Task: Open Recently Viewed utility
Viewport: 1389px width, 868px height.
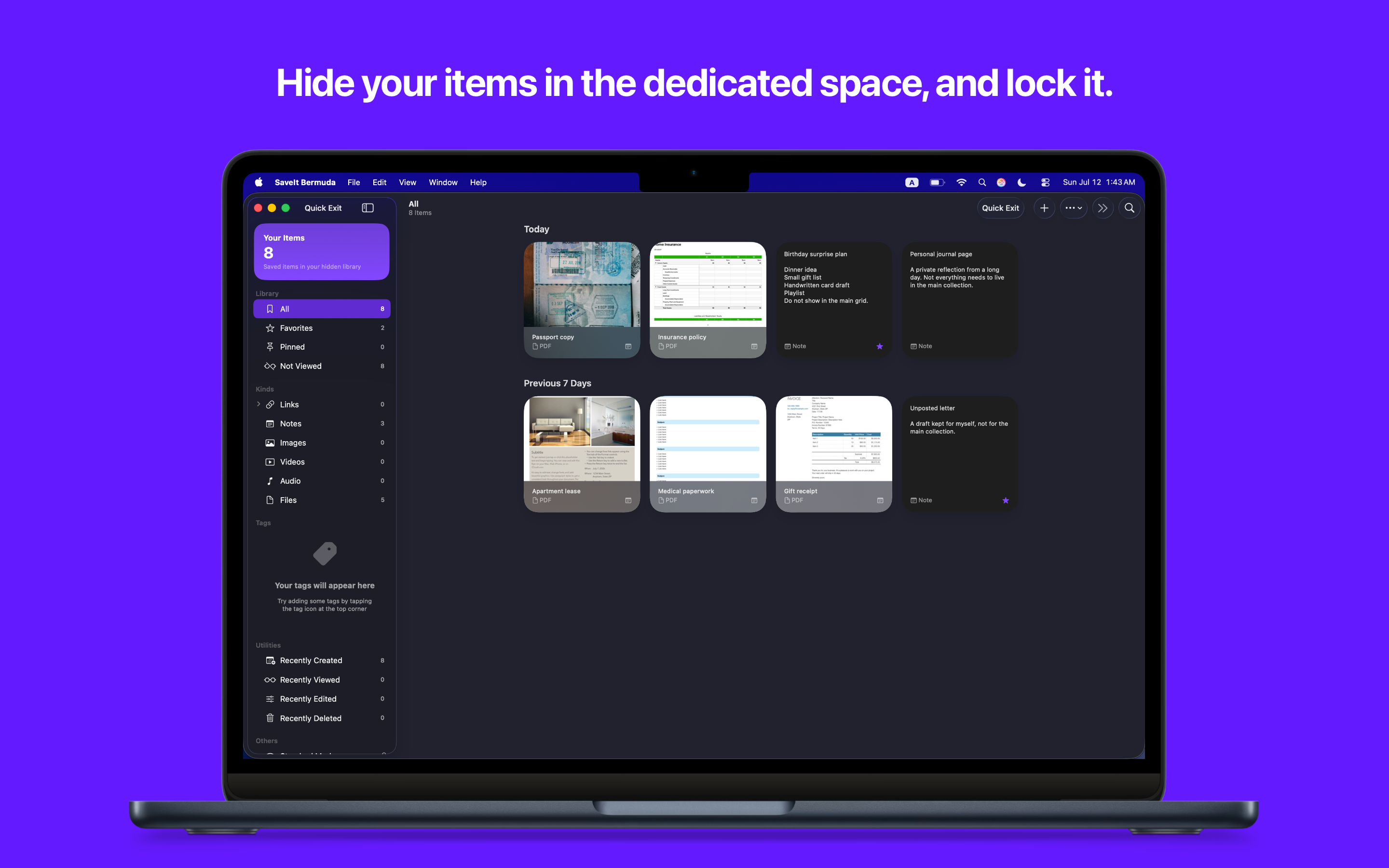Action: tap(321, 680)
